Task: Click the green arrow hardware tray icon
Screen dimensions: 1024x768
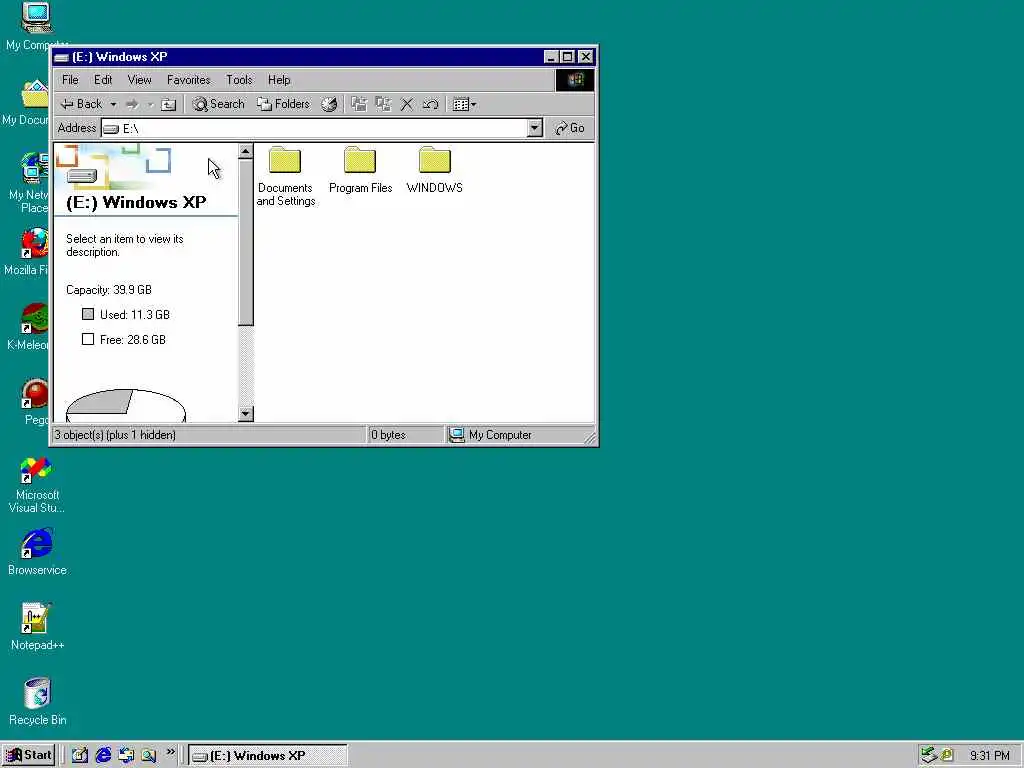Action: pyautogui.click(x=929, y=756)
